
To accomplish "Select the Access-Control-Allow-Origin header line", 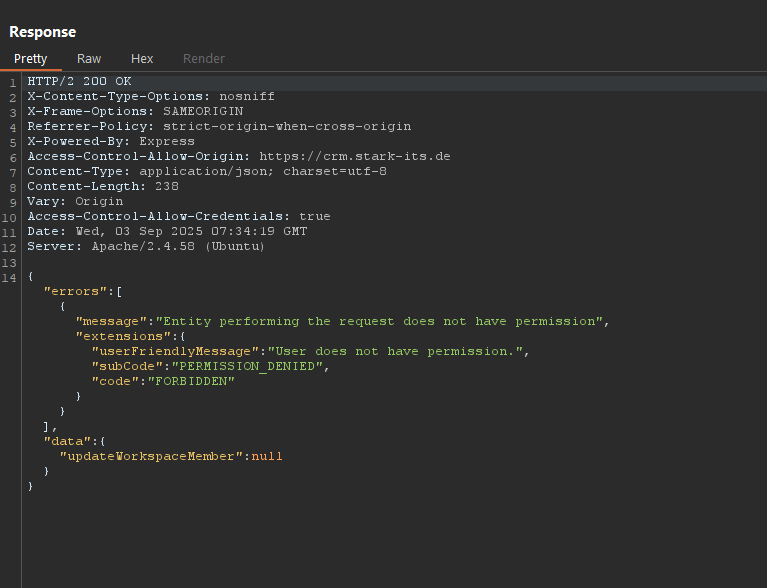I will [x=239, y=156].
